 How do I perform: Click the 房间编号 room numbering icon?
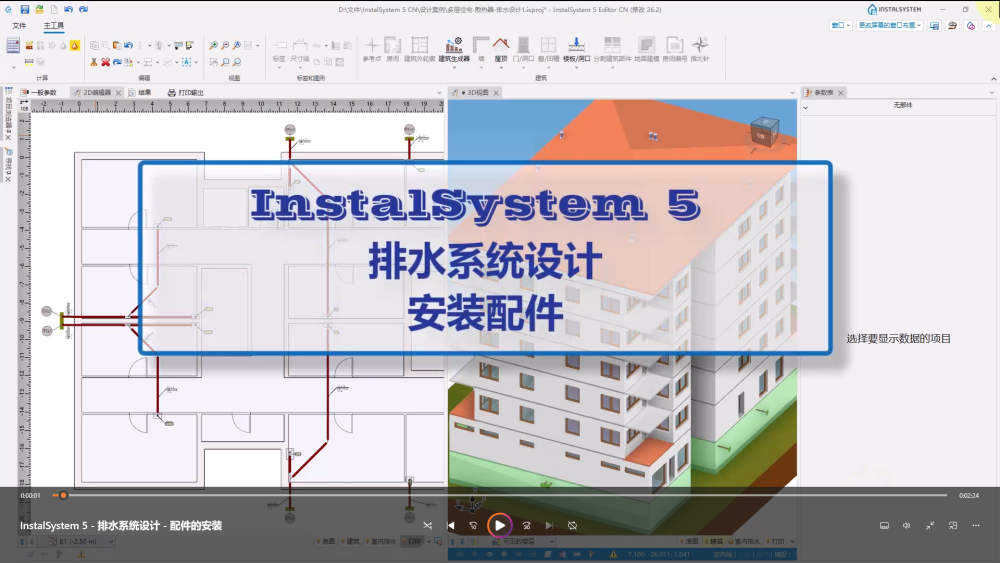pos(675,50)
